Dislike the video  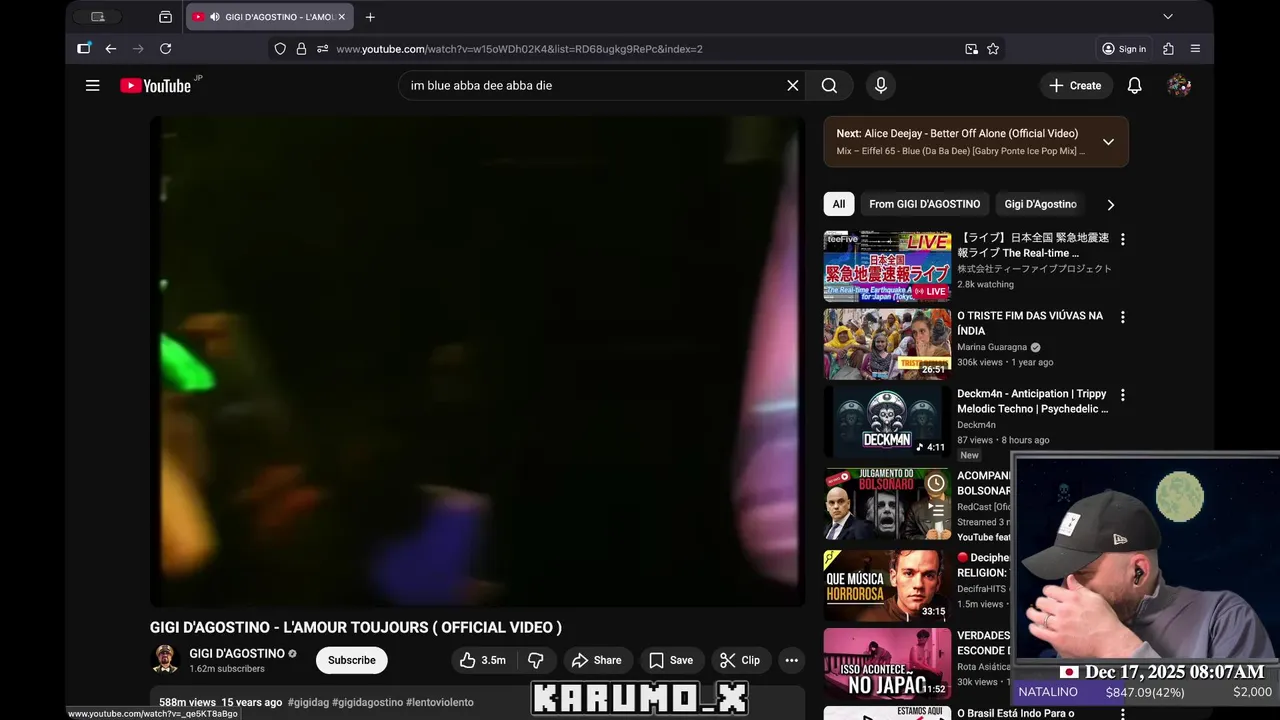536,660
